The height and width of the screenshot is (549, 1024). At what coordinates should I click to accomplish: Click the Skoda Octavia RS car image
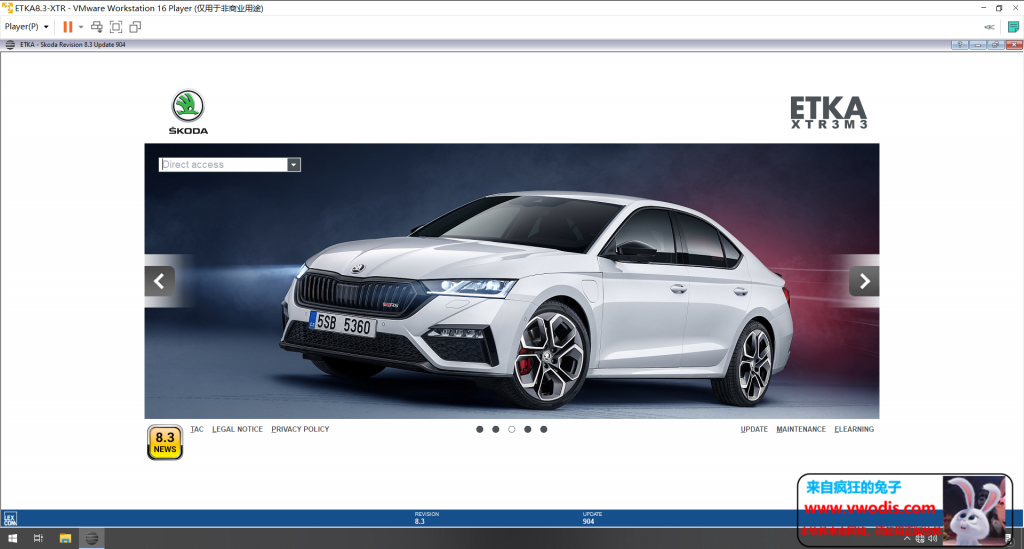[512, 281]
